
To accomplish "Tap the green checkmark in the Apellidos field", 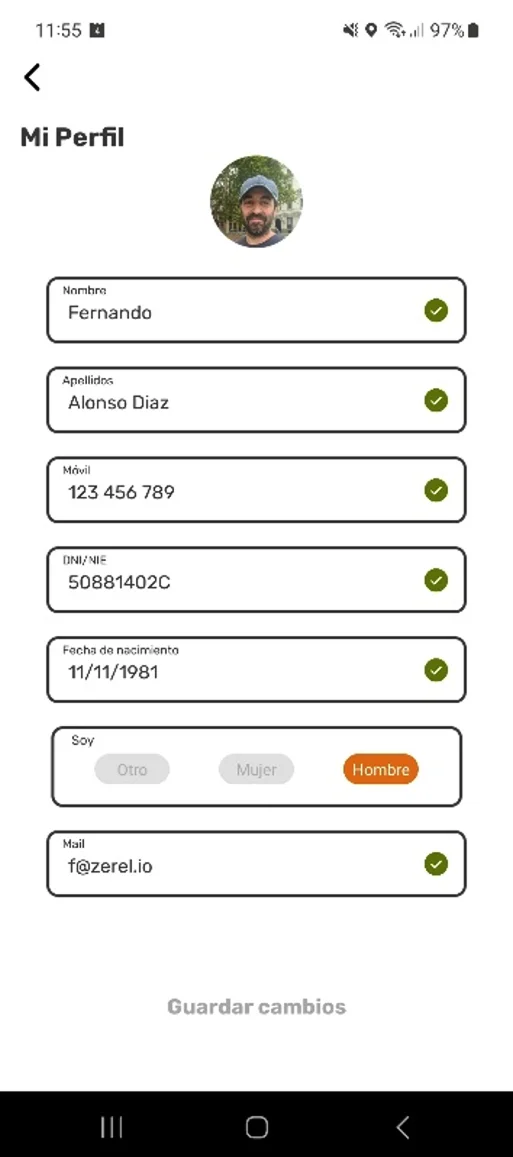I will pos(436,400).
